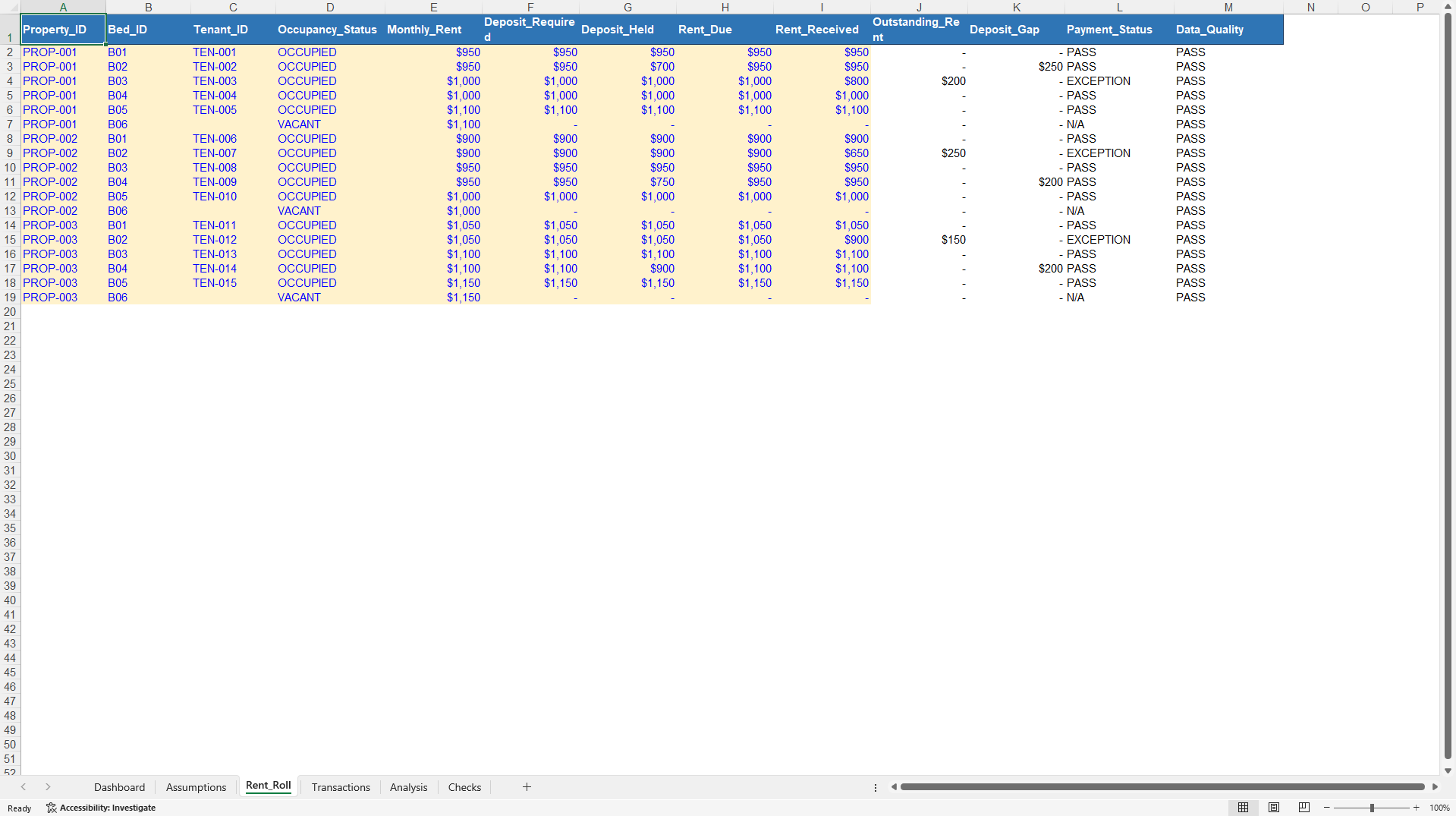Click vertical scrollbar down arrow
The height and width of the screenshot is (816, 1456).
pos(1448,770)
